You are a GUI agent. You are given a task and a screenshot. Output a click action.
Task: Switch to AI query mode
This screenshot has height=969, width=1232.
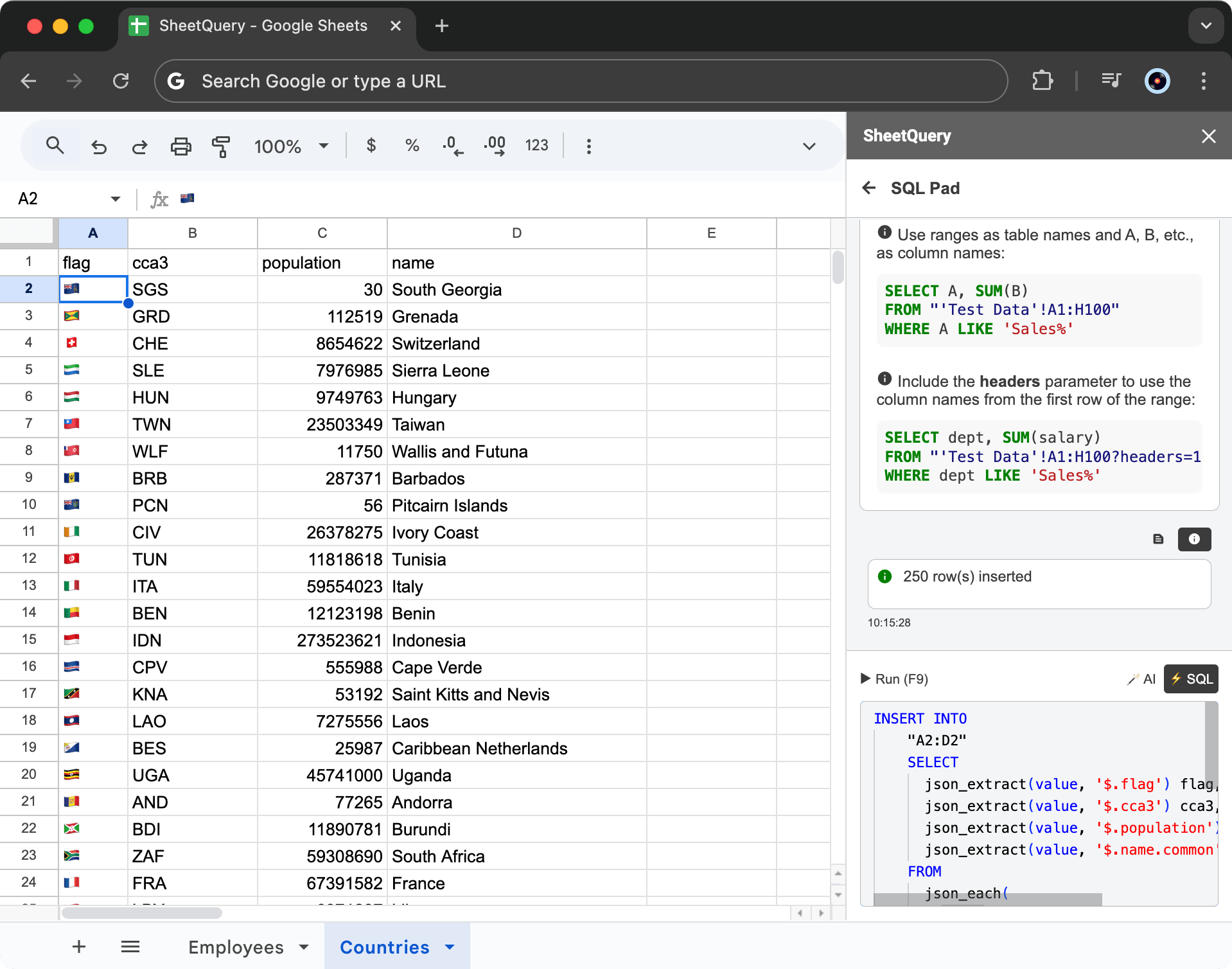coord(1141,679)
